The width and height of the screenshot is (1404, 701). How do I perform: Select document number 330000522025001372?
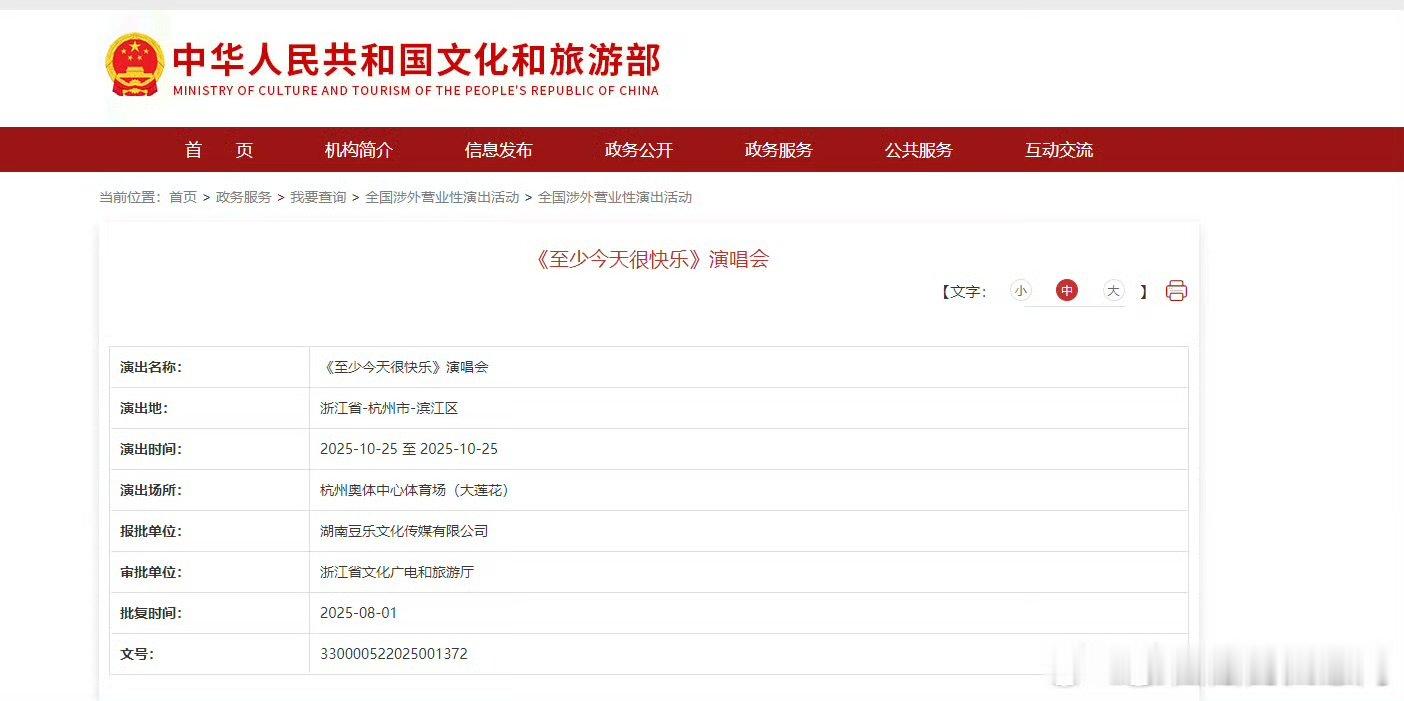[x=394, y=654]
